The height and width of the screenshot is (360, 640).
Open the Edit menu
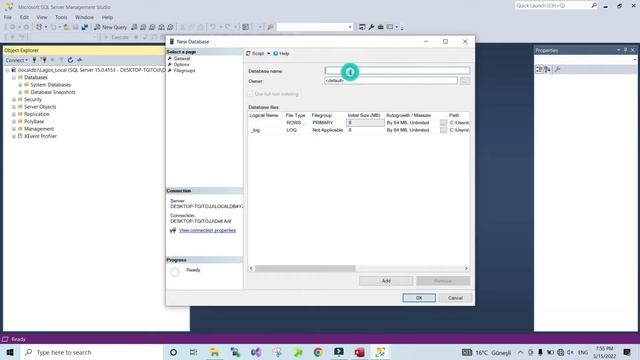point(24,17)
